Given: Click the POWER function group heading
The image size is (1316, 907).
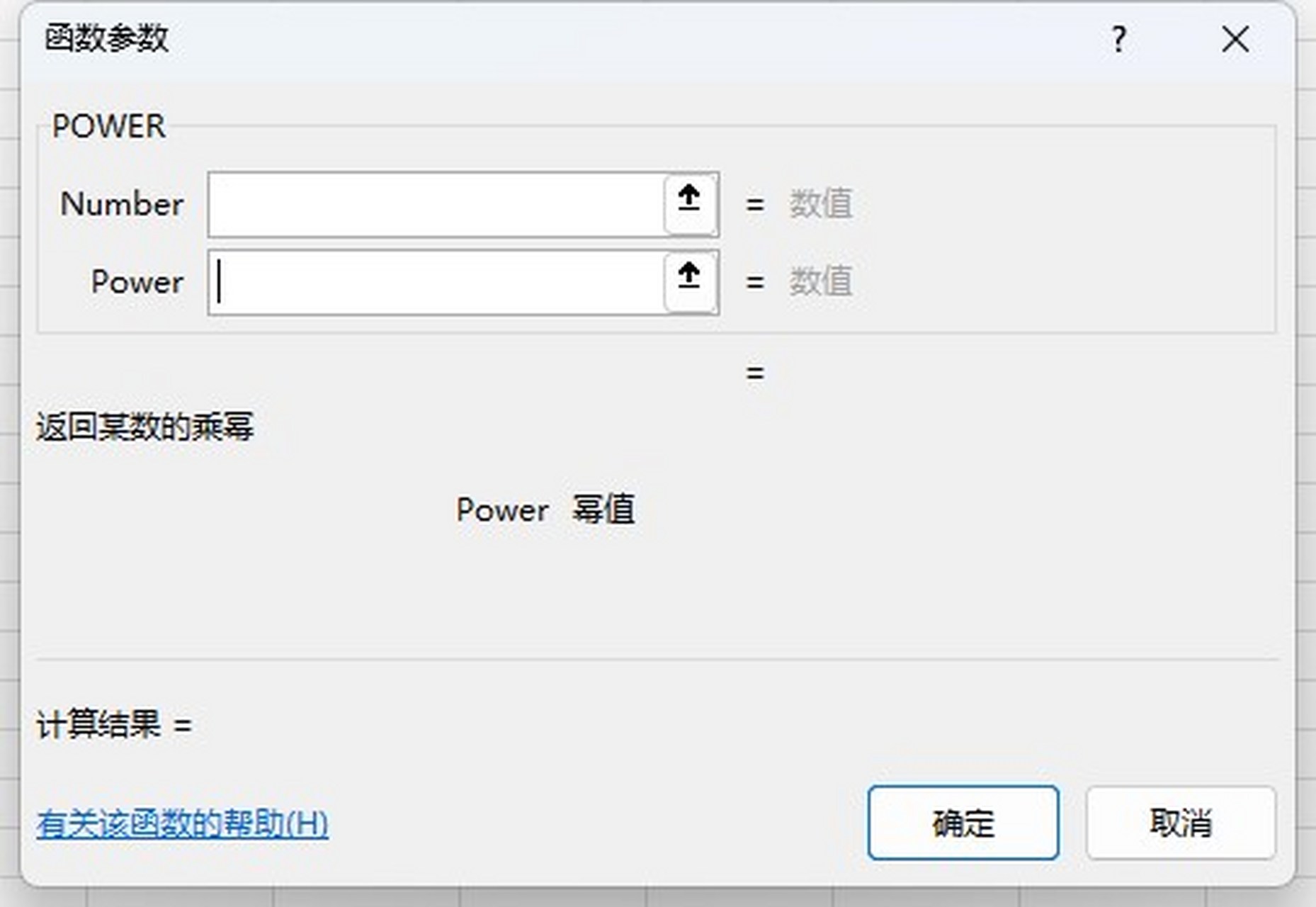Looking at the screenshot, I should [109, 126].
